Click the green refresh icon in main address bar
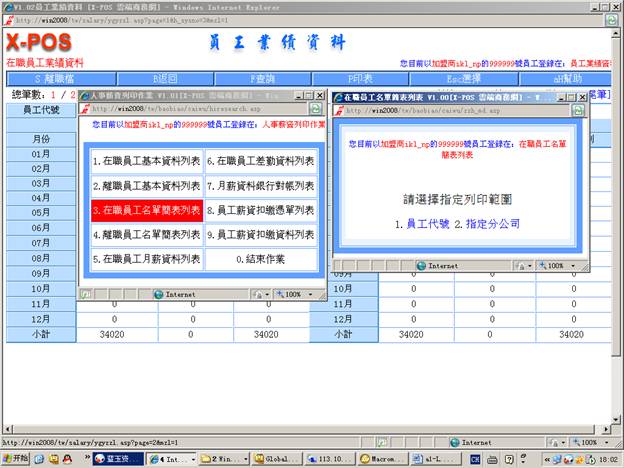 (x=610, y=20)
